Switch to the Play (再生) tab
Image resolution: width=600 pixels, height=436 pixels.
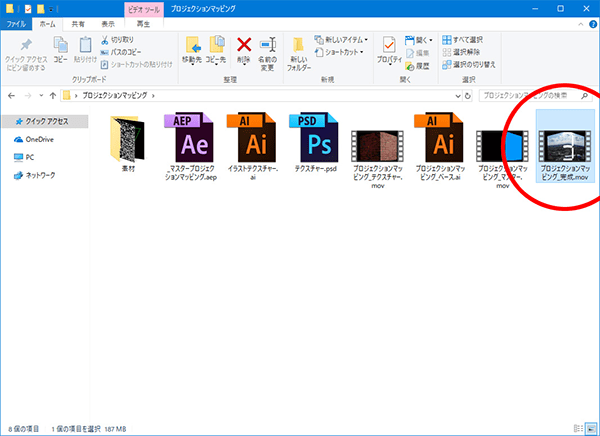coord(143,24)
